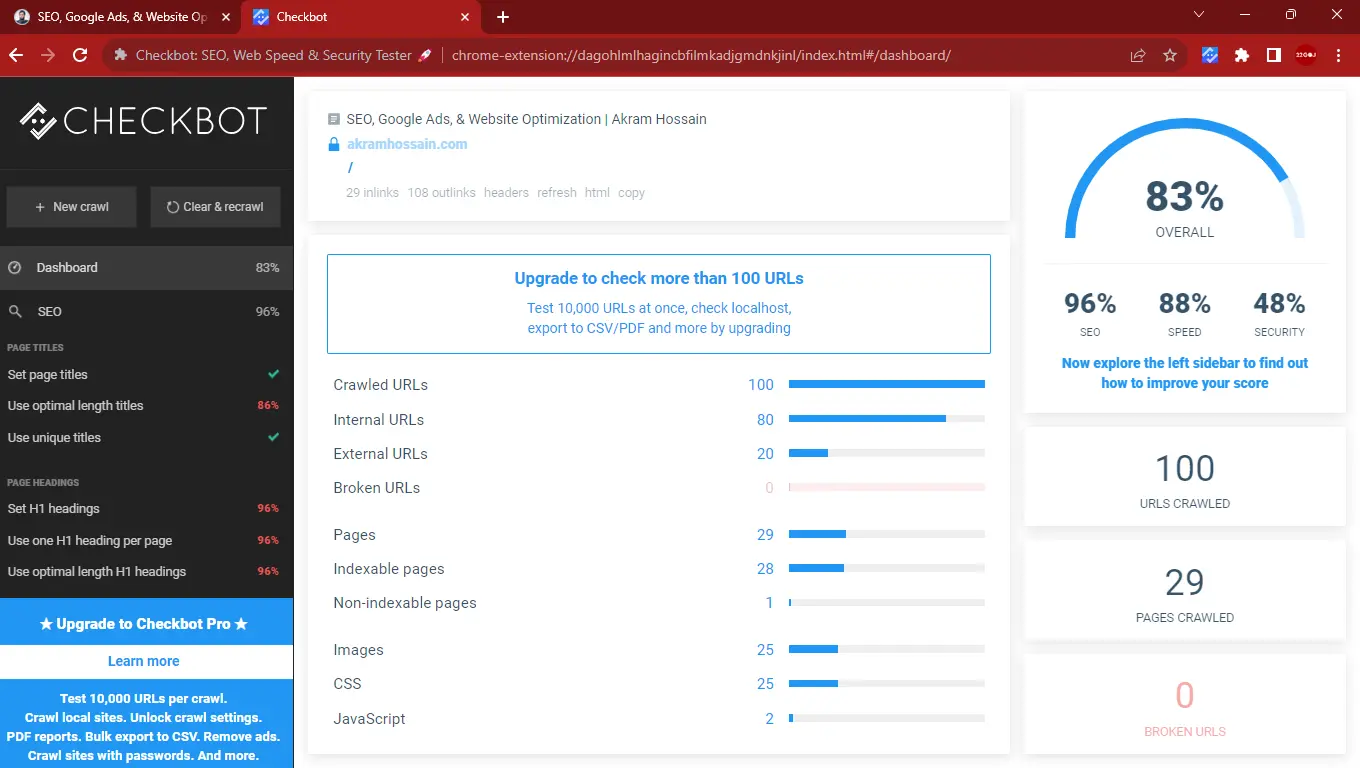Click the green check beside Set page titles
The image size is (1360, 768).
[273, 374]
